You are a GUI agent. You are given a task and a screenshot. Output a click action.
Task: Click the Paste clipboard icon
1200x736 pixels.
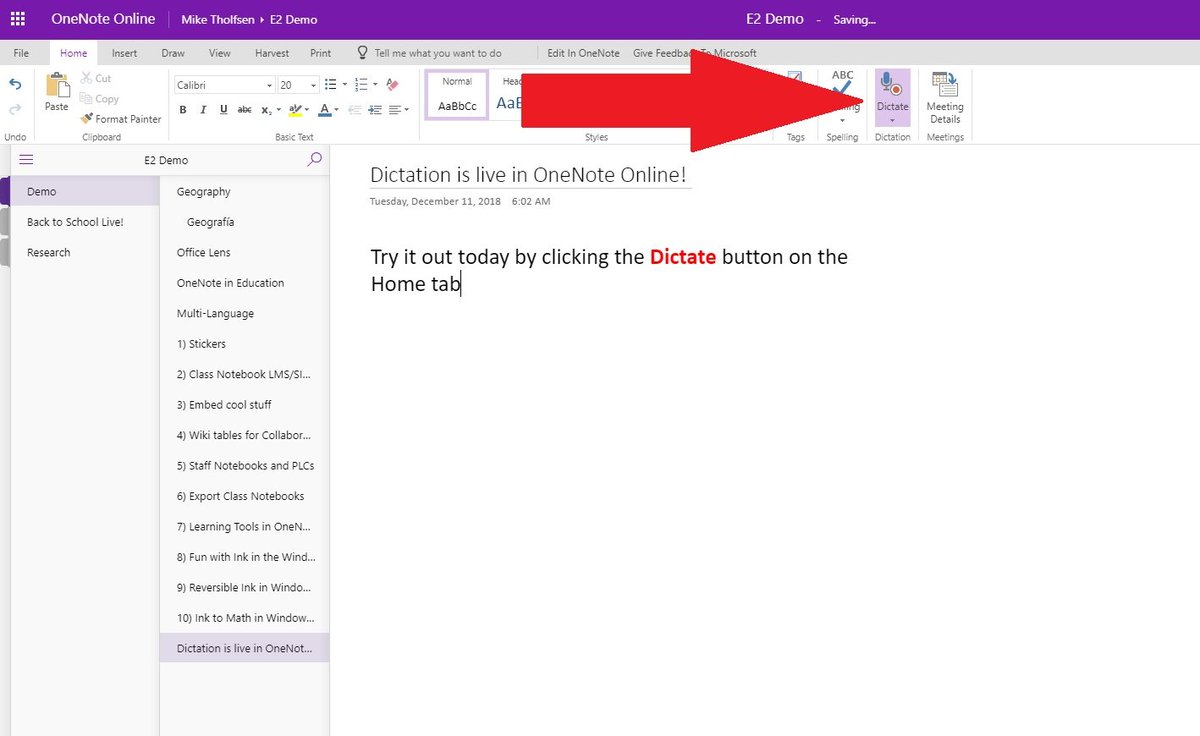pos(57,87)
